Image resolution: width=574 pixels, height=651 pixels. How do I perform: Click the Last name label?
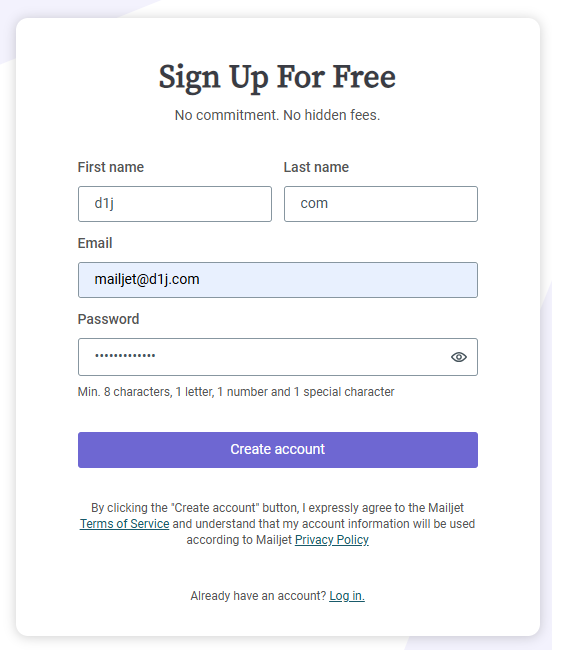[316, 167]
